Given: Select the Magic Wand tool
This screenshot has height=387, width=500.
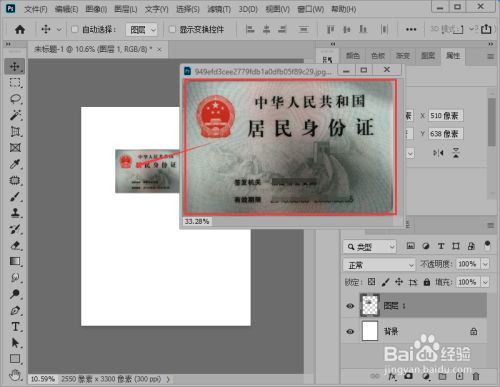Looking at the screenshot, I should [15, 115].
